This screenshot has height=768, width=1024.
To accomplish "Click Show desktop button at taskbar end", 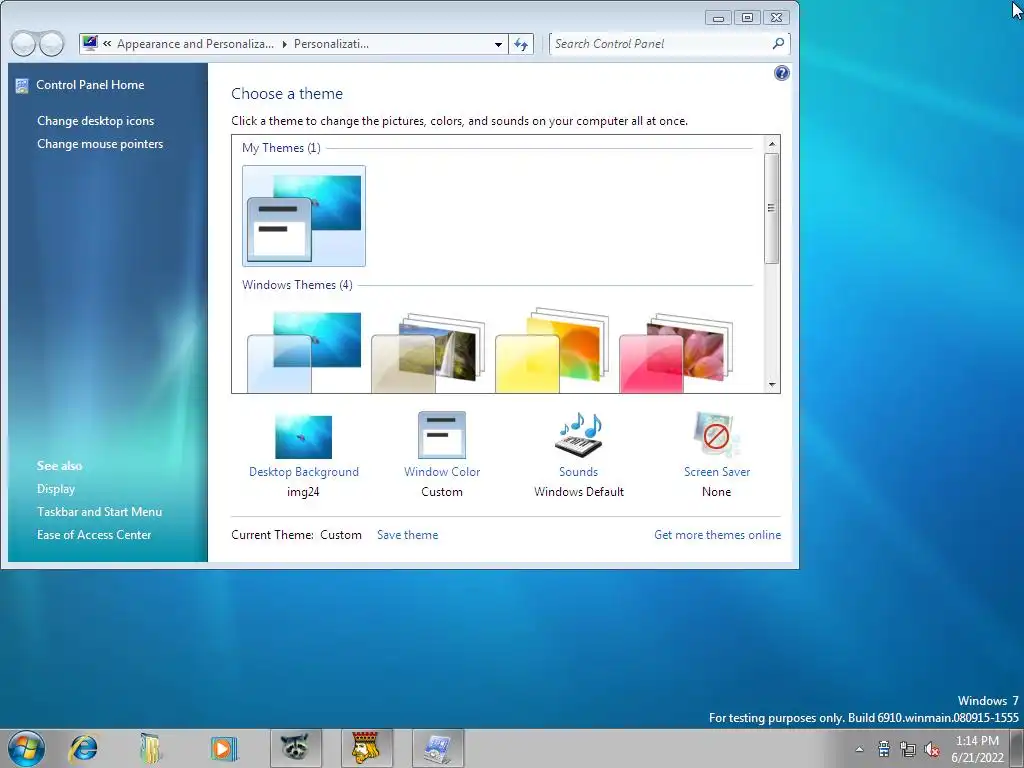I will (1017, 748).
